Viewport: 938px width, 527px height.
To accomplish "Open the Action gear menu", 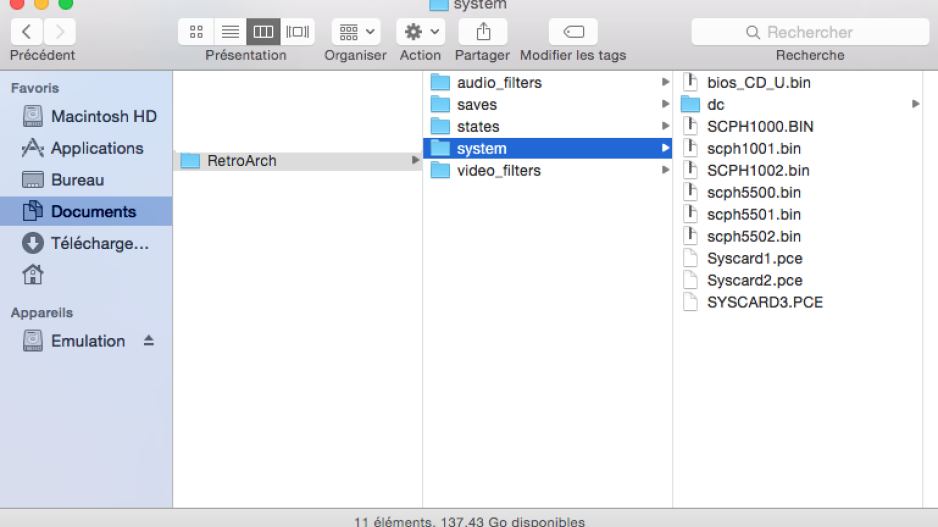I will coord(421,32).
